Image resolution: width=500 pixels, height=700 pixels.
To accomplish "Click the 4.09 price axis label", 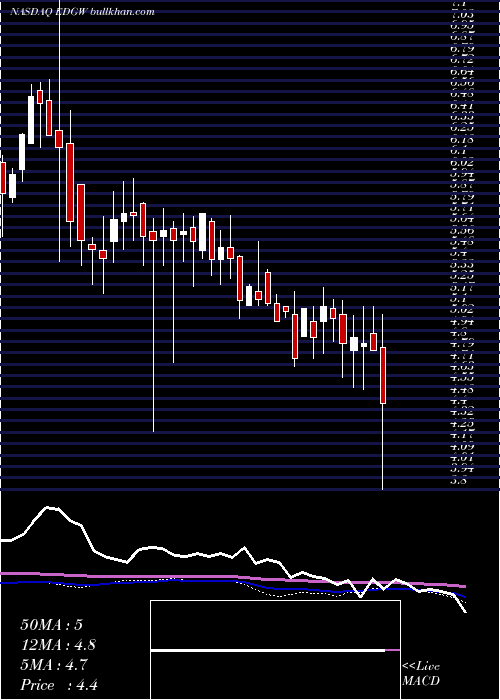I will pos(462,446).
